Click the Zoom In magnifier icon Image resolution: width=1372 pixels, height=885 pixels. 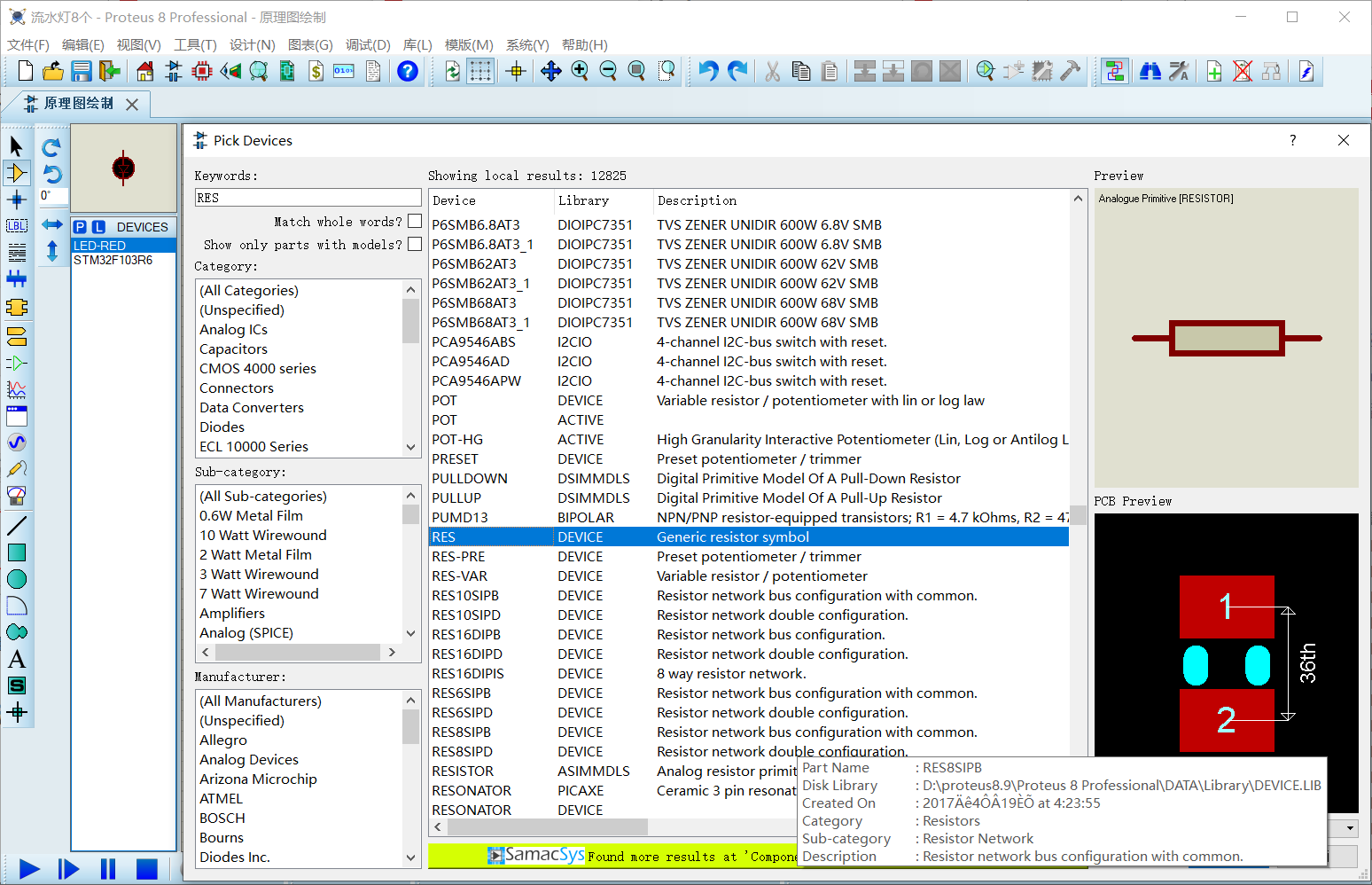point(580,71)
